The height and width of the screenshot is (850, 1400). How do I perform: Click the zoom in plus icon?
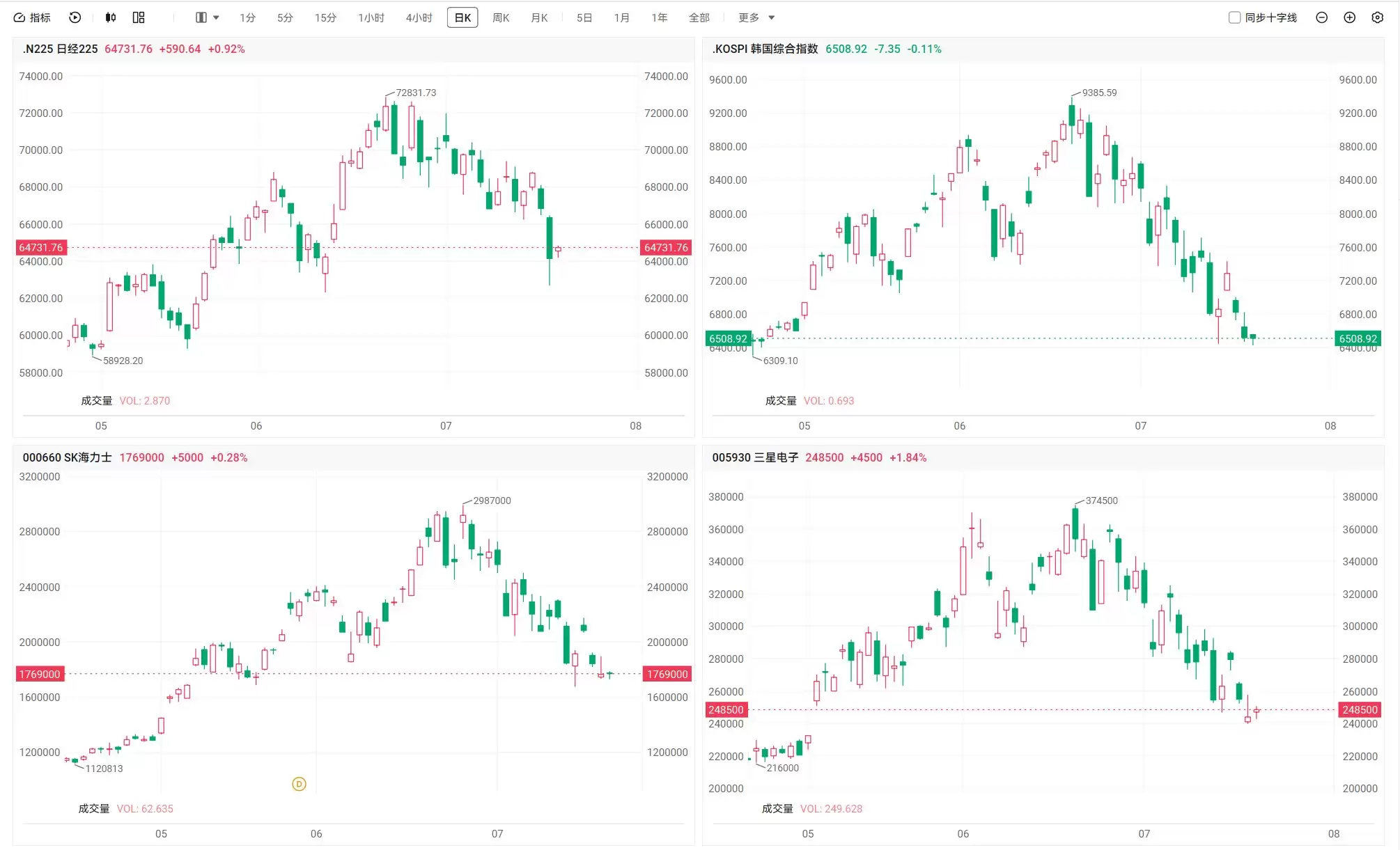[x=1349, y=17]
